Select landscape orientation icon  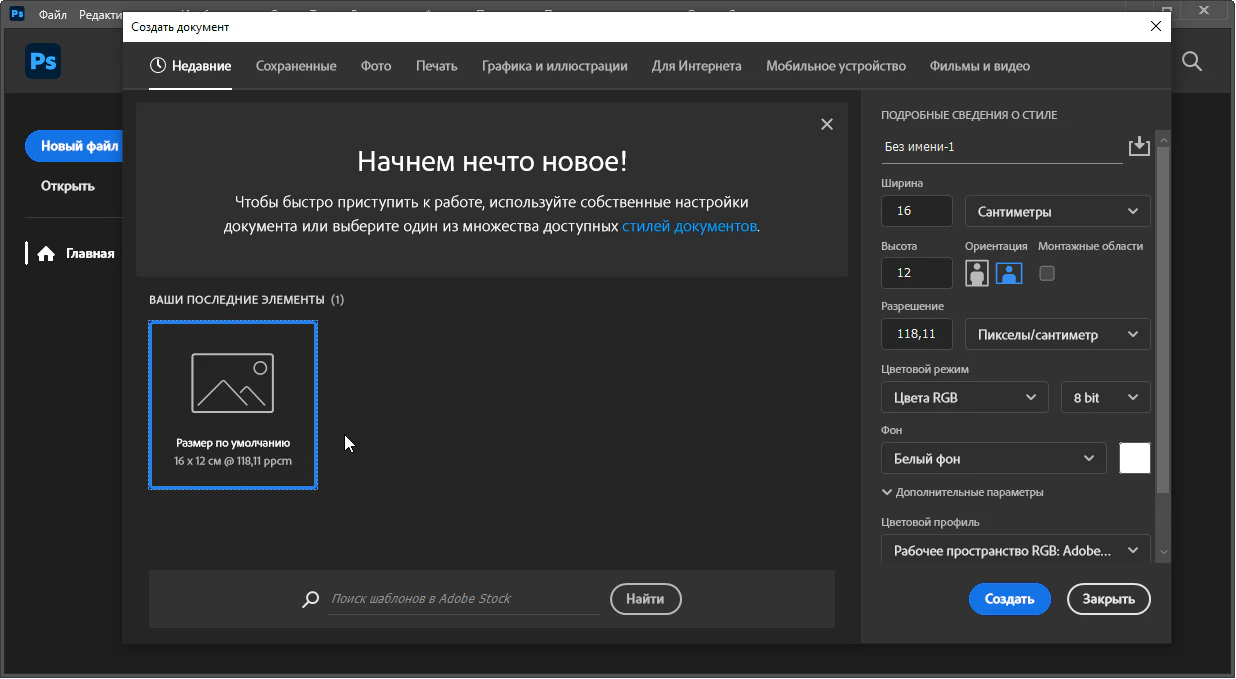coord(1009,273)
